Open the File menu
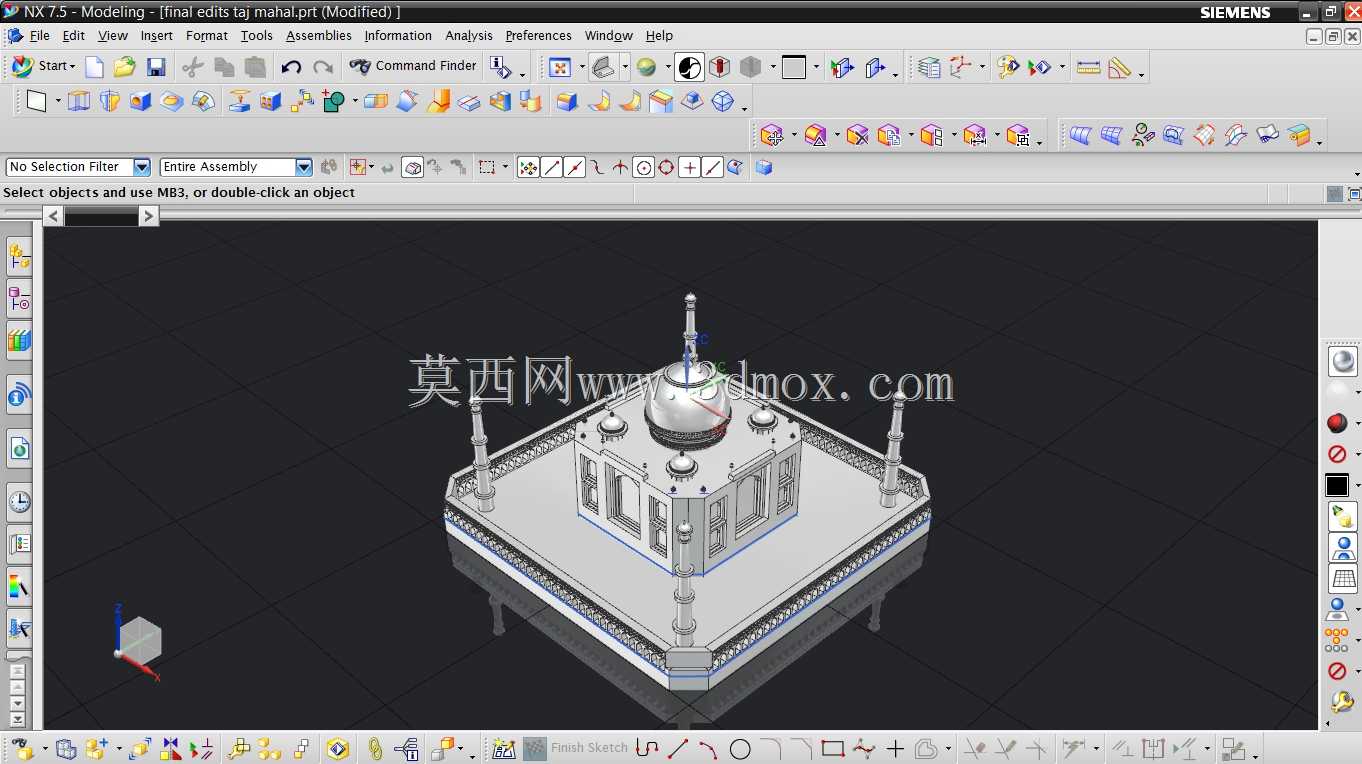 (39, 35)
